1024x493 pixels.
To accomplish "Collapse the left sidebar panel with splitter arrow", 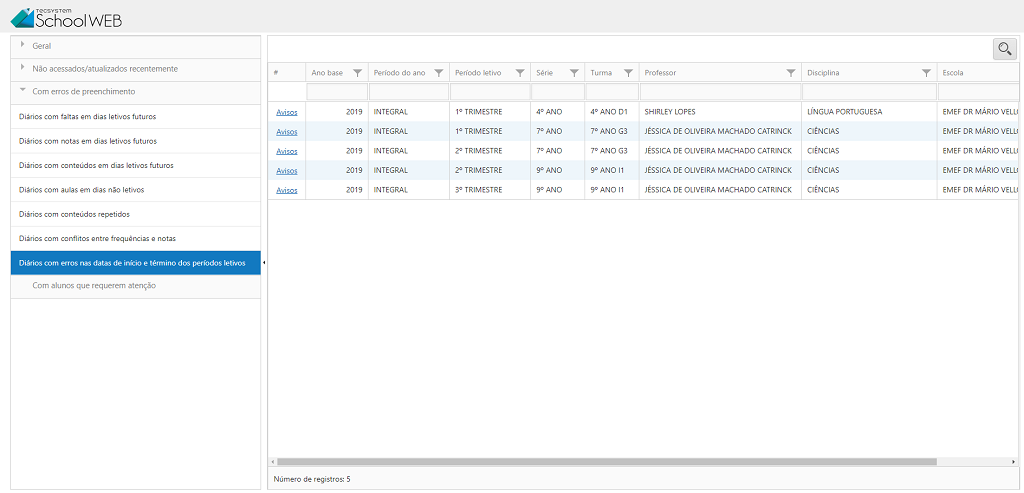I will tap(264, 263).
